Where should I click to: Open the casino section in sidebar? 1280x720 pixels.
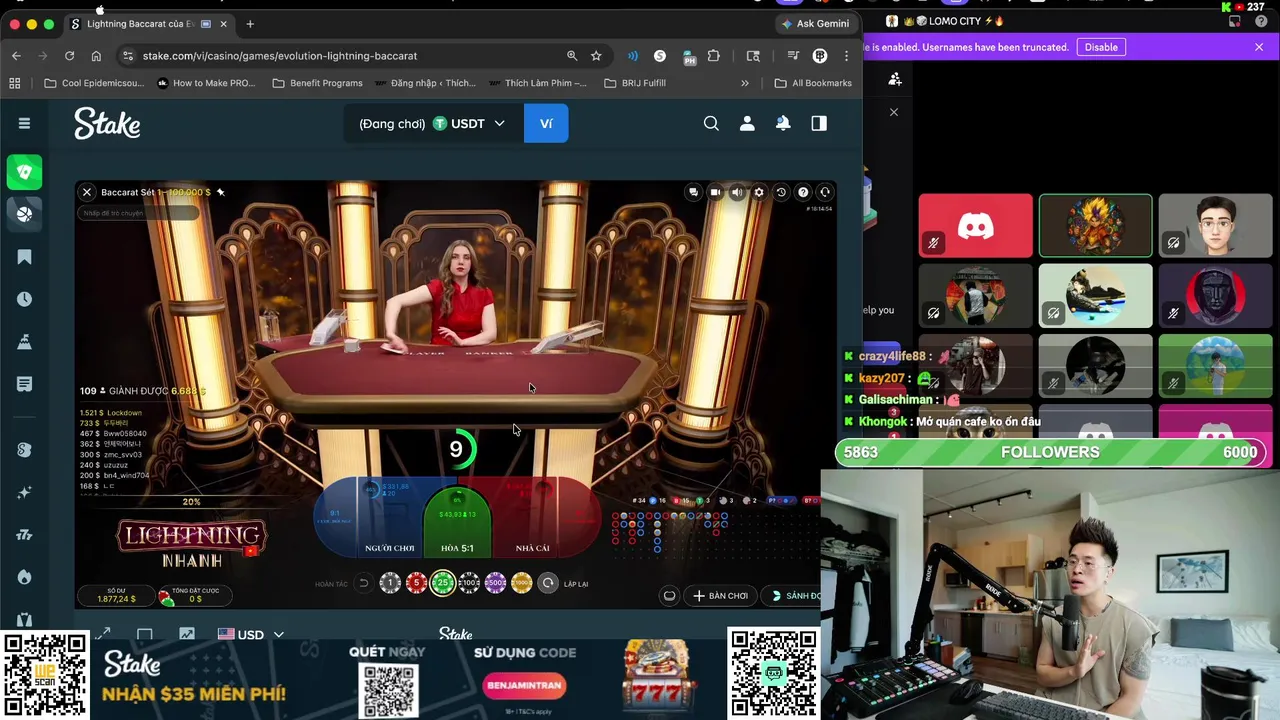tap(24, 172)
